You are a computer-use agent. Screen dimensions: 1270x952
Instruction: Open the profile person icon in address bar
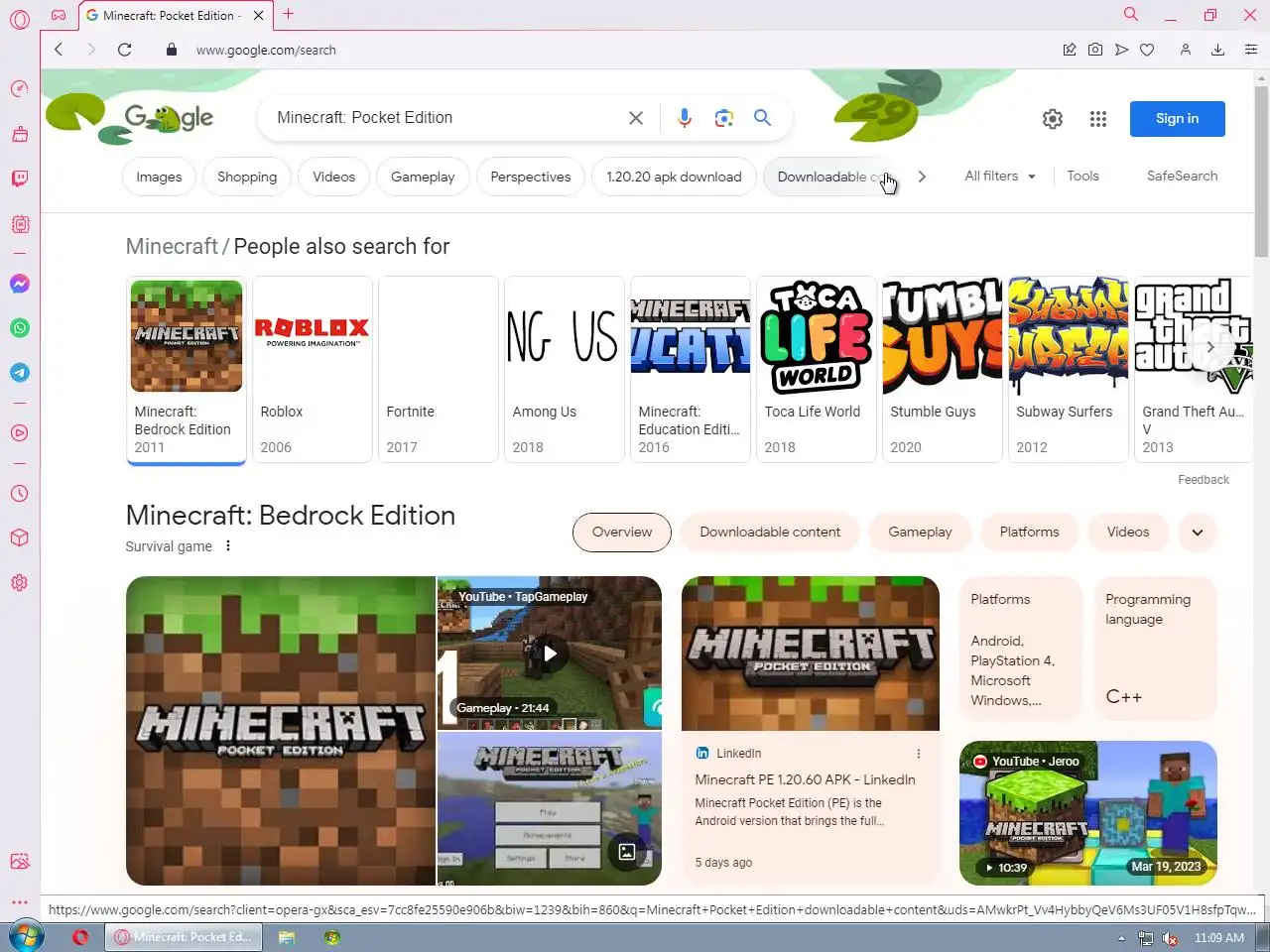pos(1185,50)
